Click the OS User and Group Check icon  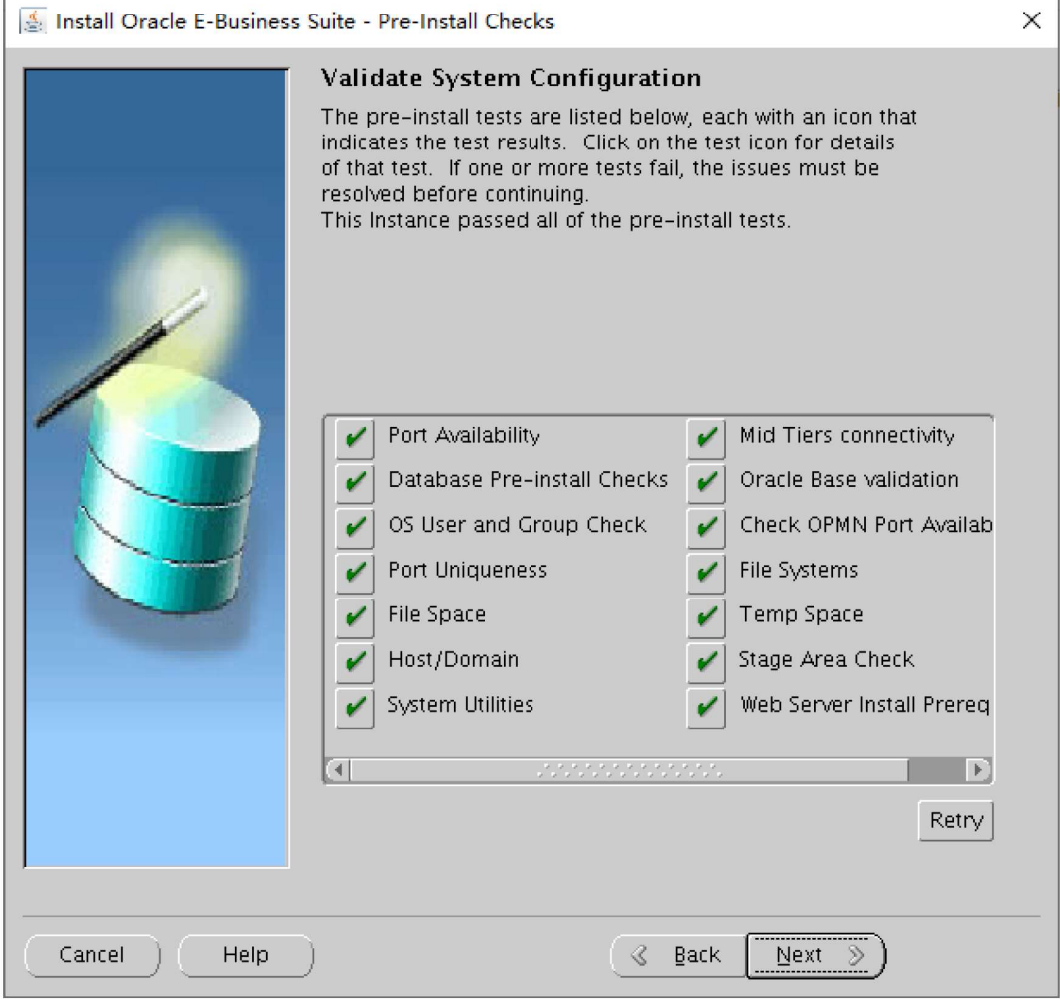pyautogui.click(x=355, y=527)
